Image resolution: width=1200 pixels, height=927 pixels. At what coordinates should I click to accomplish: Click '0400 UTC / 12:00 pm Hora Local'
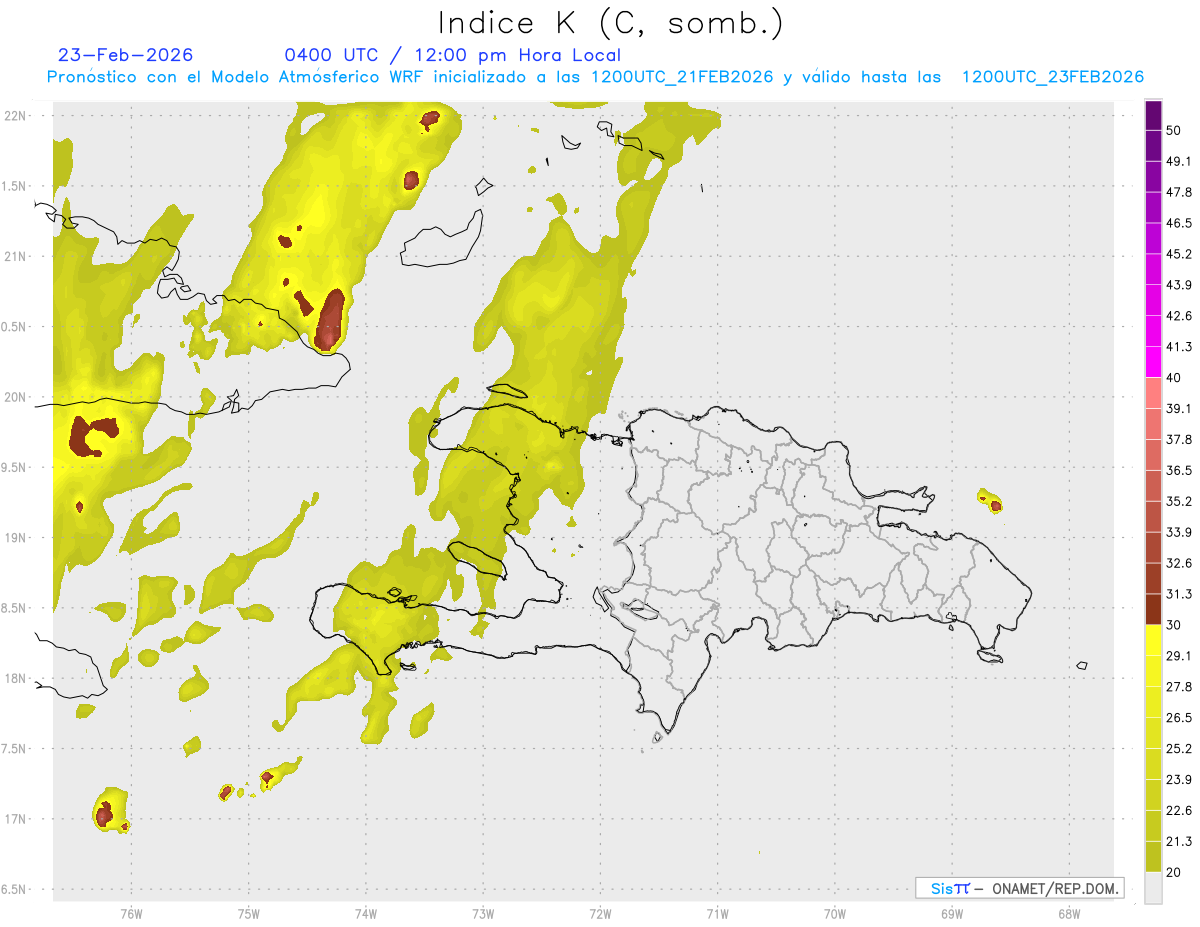click(452, 55)
